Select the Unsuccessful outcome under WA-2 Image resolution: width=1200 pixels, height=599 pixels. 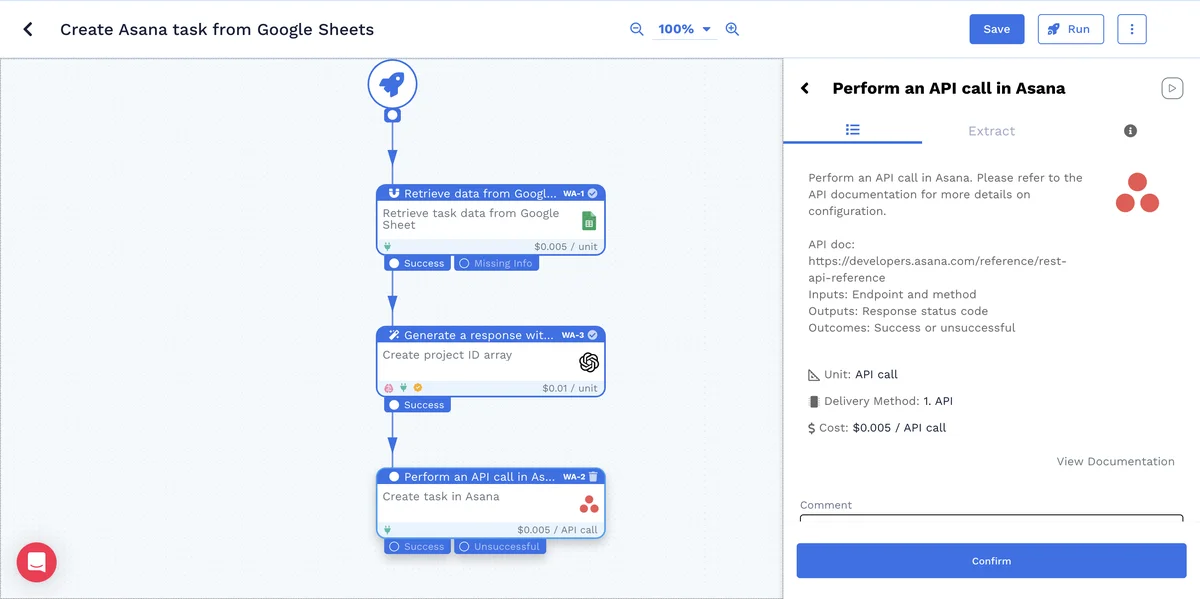coord(500,547)
